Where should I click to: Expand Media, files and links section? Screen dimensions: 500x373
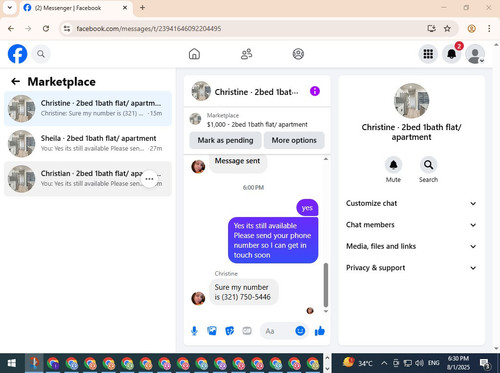[411, 246]
